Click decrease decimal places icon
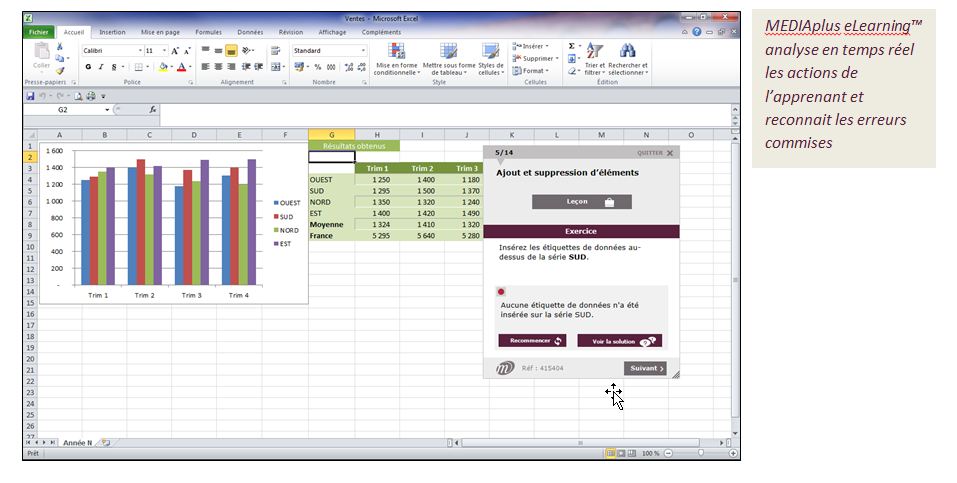This screenshot has width=957, height=483. 362,67
